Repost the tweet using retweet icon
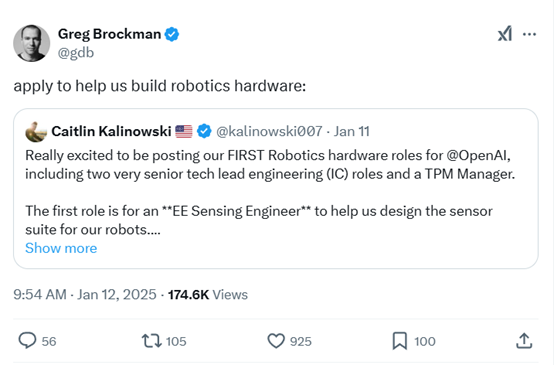554x365 pixels. (152, 341)
